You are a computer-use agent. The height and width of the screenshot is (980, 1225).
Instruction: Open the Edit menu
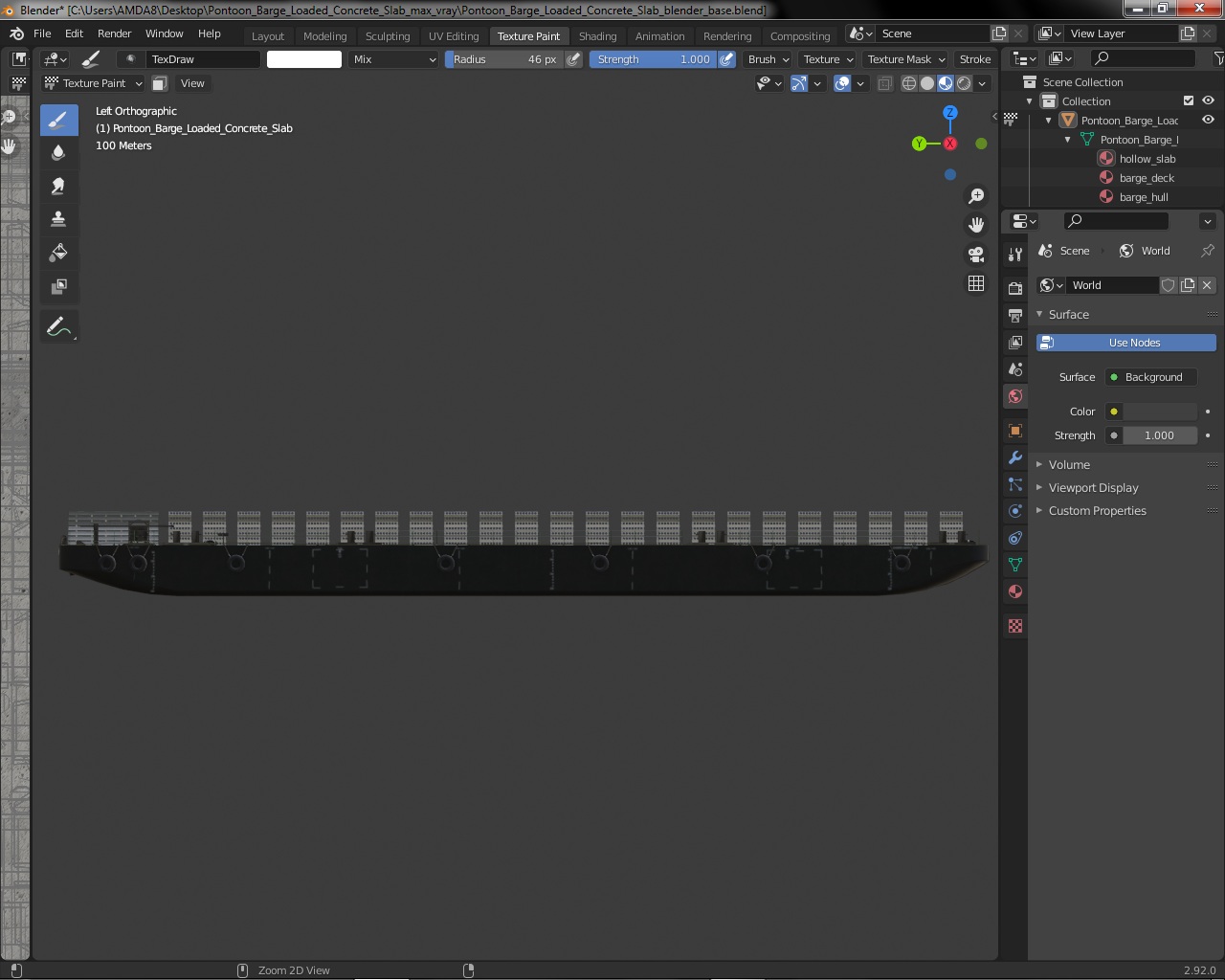click(74, 33)
